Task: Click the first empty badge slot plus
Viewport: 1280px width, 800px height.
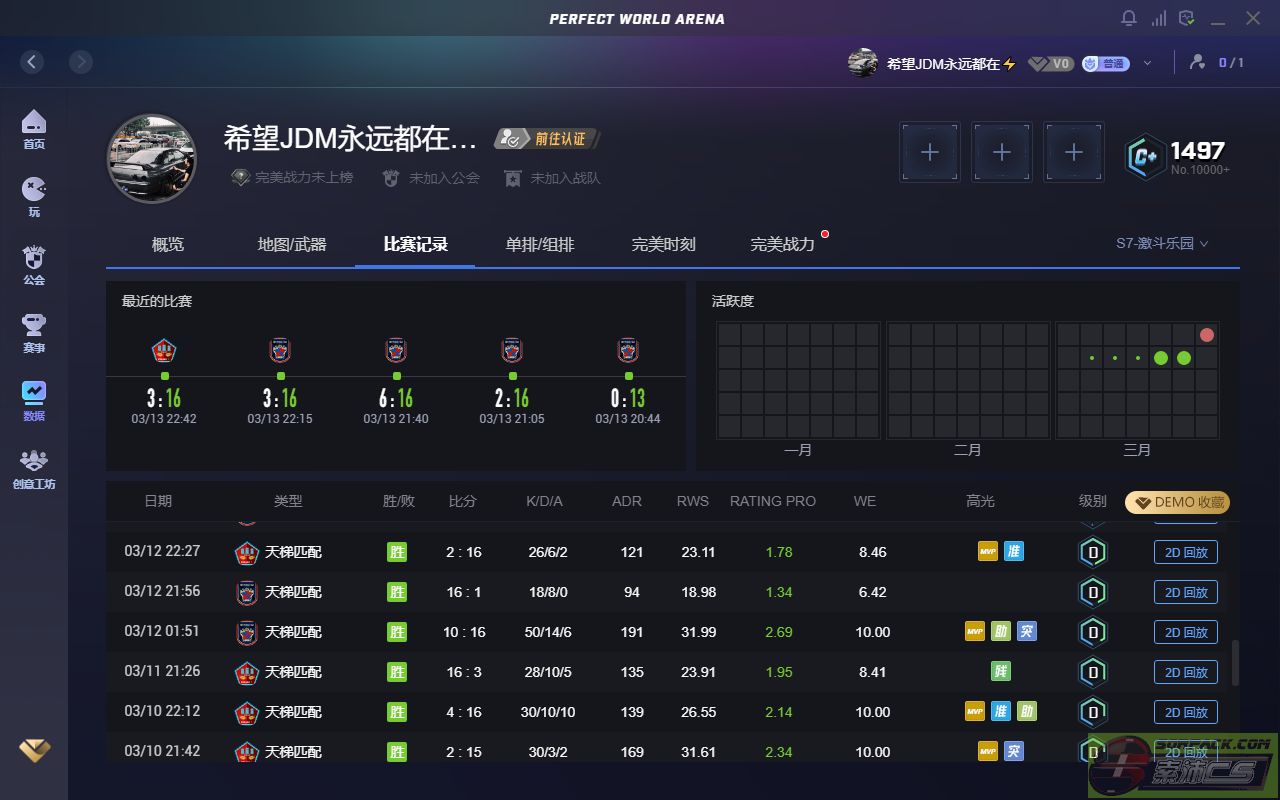Action: 930,152
